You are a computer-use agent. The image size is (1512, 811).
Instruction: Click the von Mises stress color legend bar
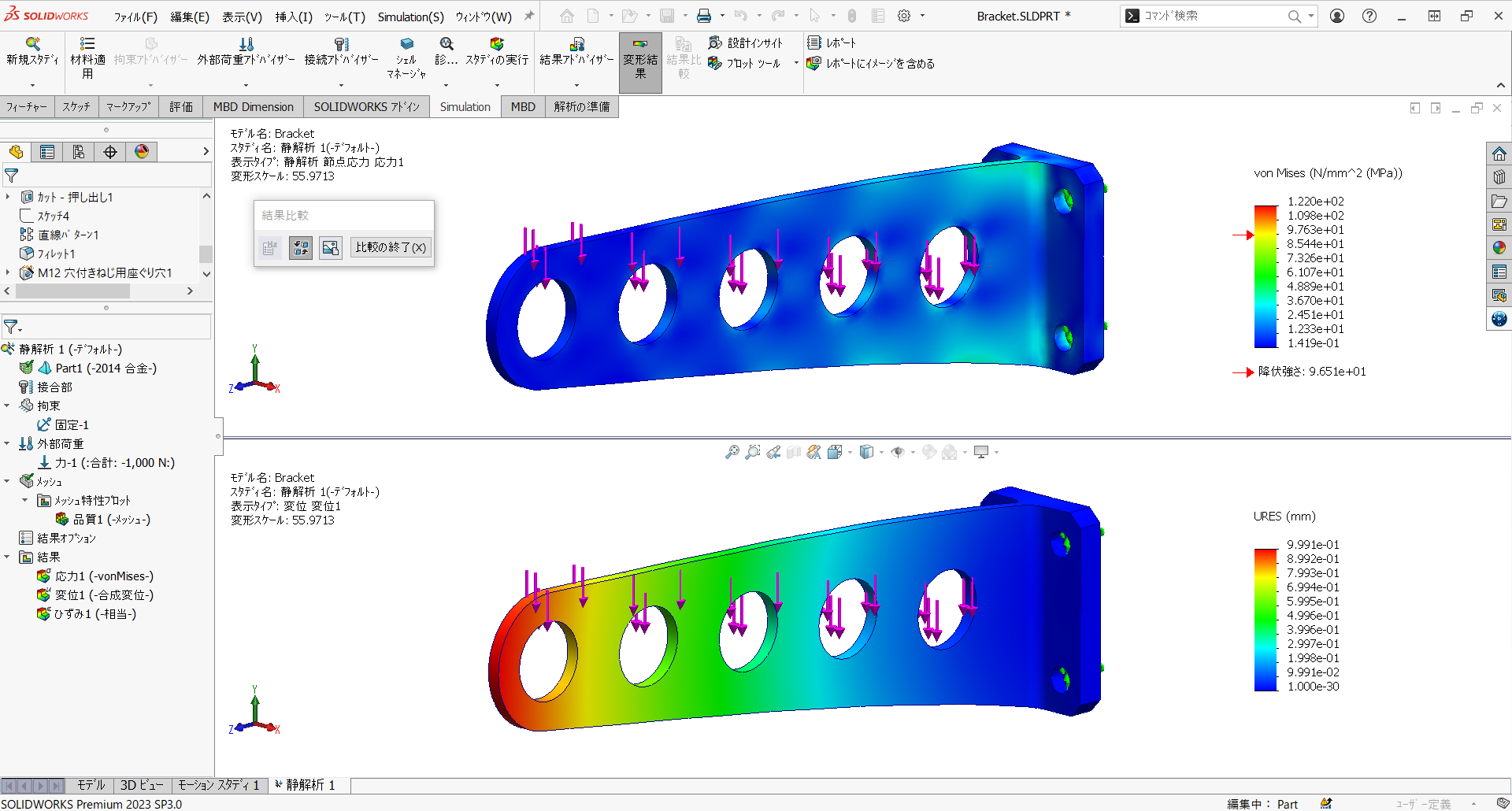click(1266, 276)
